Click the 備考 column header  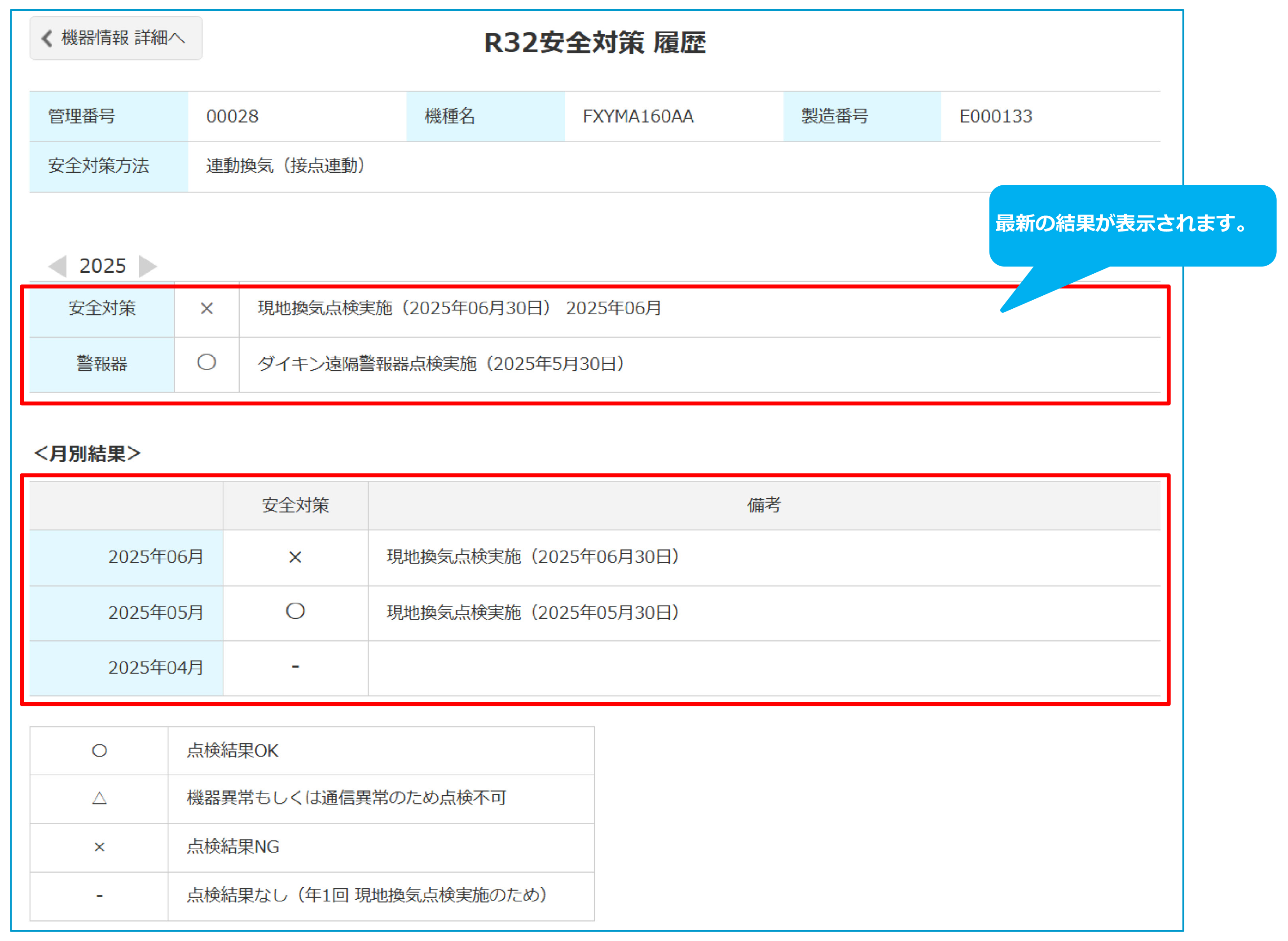pos(764,505)
